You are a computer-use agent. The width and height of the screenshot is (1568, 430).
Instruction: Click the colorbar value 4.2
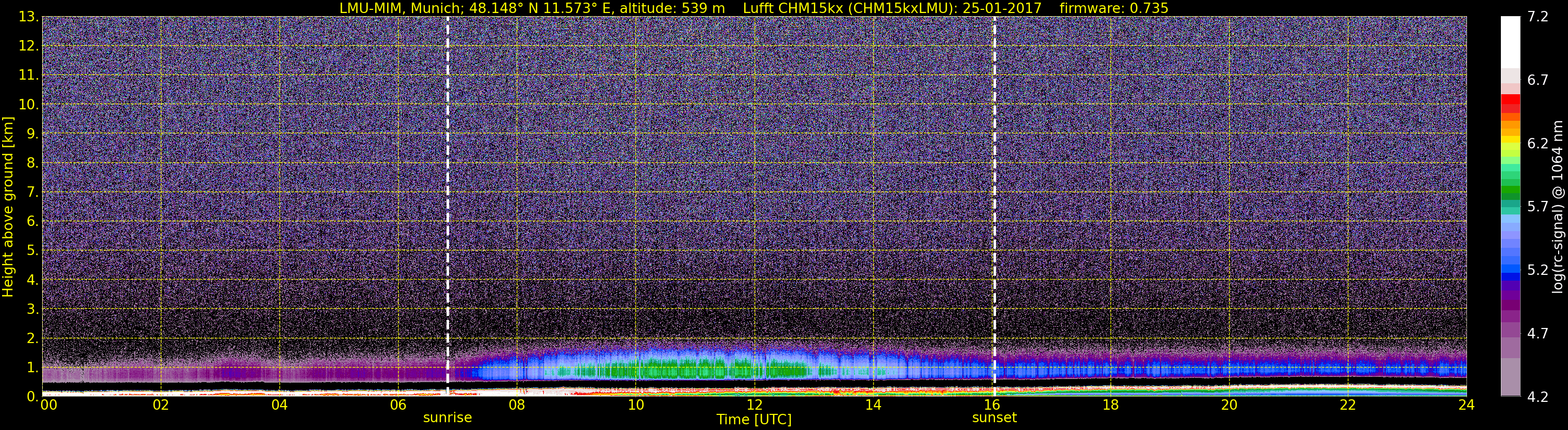1538,397
